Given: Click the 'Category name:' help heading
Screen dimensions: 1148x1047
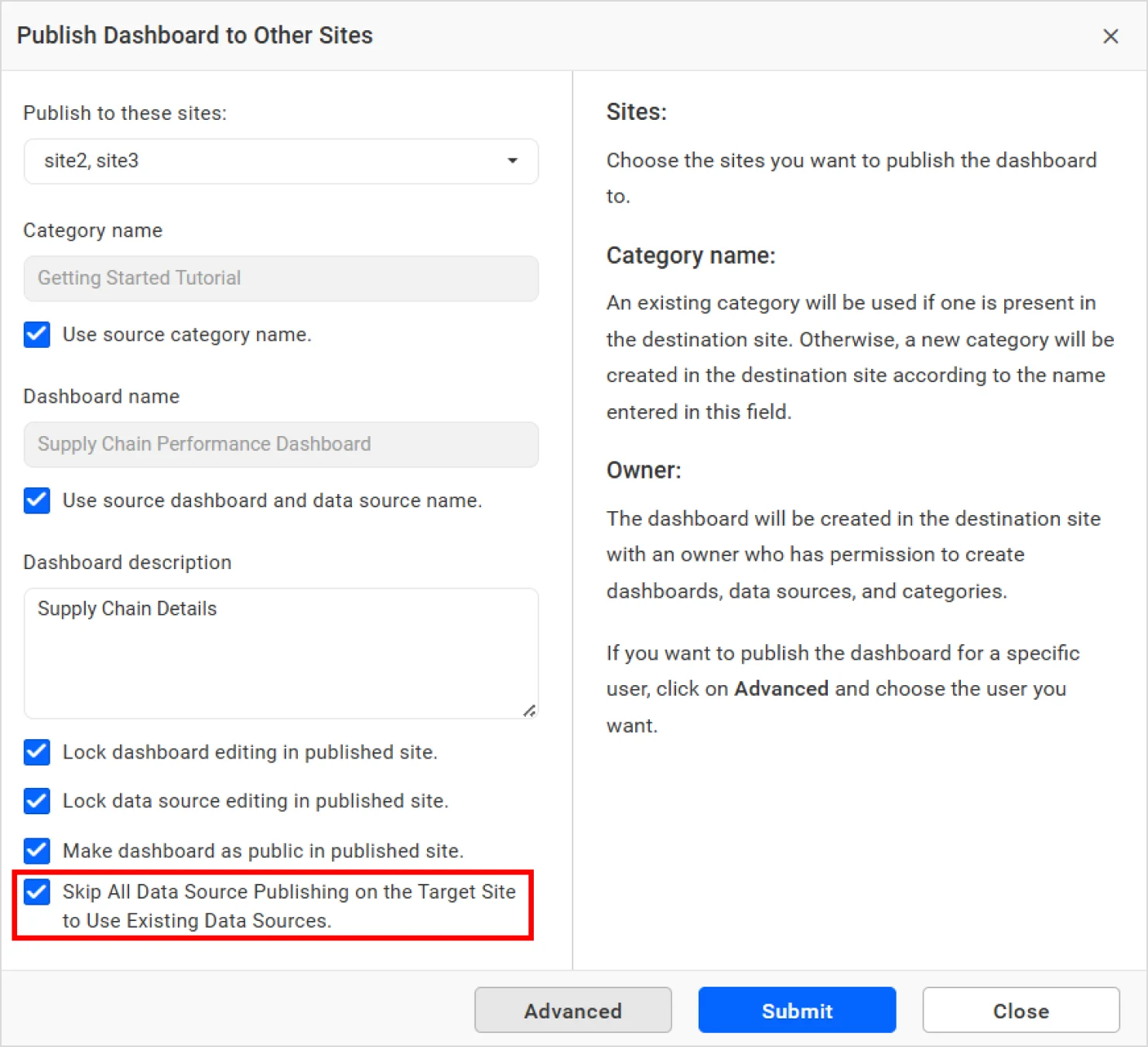Looking at the screenshot, I should pos(691,256).
